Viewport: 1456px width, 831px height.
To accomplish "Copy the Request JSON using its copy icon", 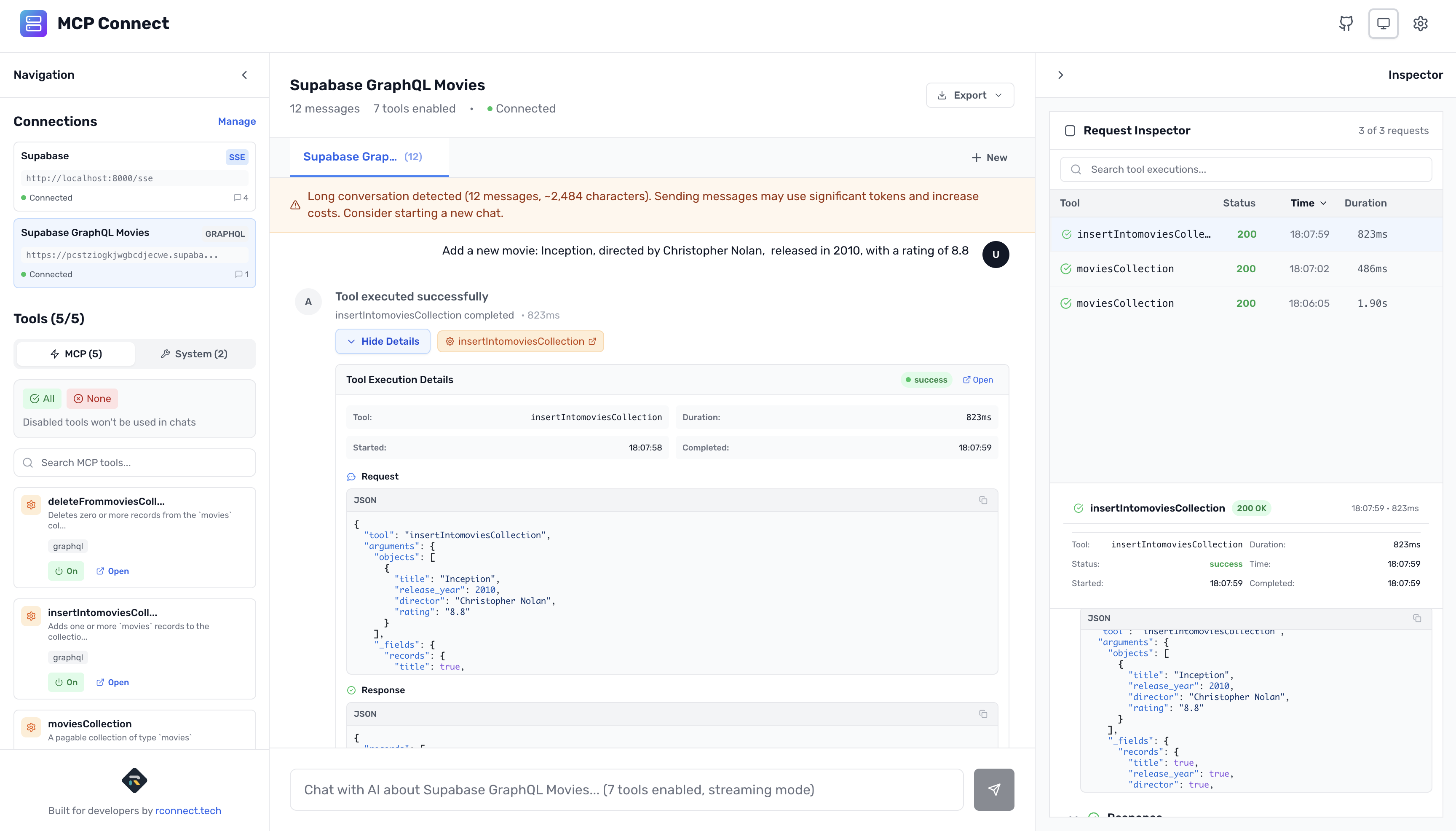I will pyautogui.click(x=983, y=499).
